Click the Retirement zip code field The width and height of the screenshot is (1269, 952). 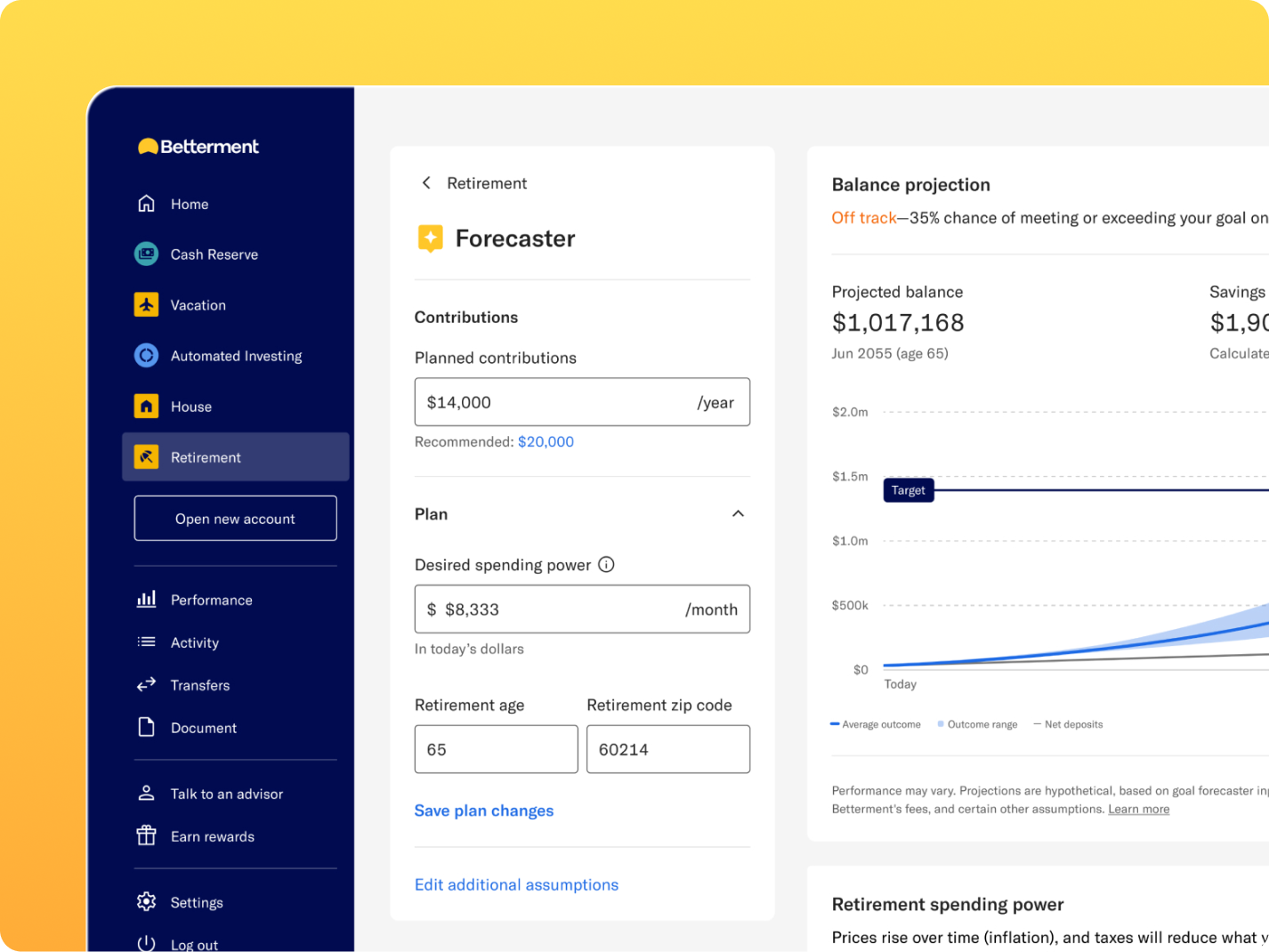point(668,749)
